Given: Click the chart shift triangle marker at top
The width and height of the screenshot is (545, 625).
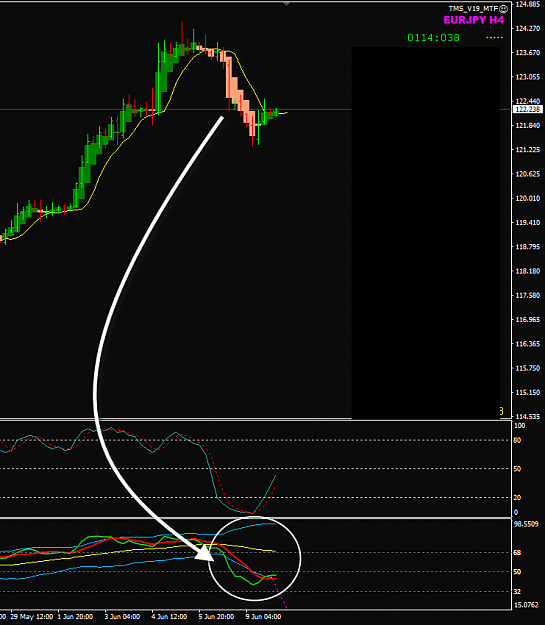Looking at the screenshot, I should point(286,4).
